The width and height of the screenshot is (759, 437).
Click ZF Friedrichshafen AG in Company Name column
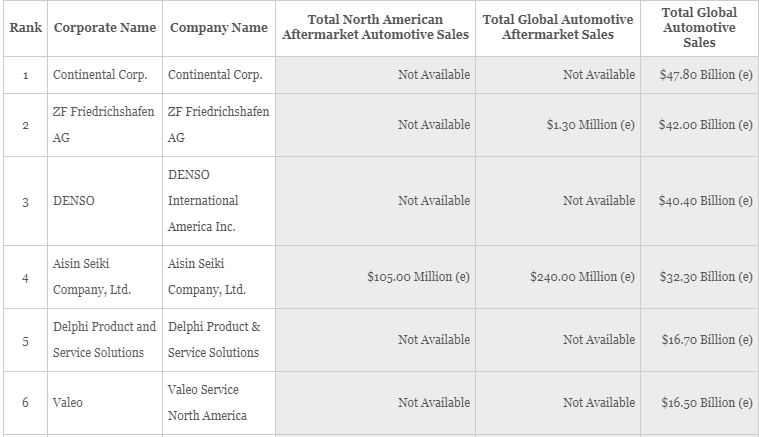(x=219, y=125)
